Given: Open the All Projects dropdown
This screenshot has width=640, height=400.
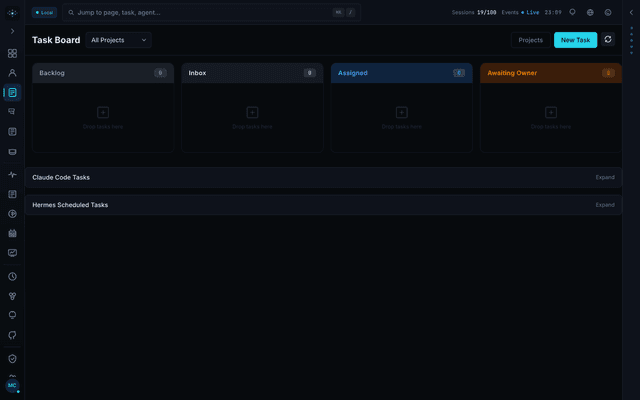Looking at the screenshot, I should click(x=118, y=40).
